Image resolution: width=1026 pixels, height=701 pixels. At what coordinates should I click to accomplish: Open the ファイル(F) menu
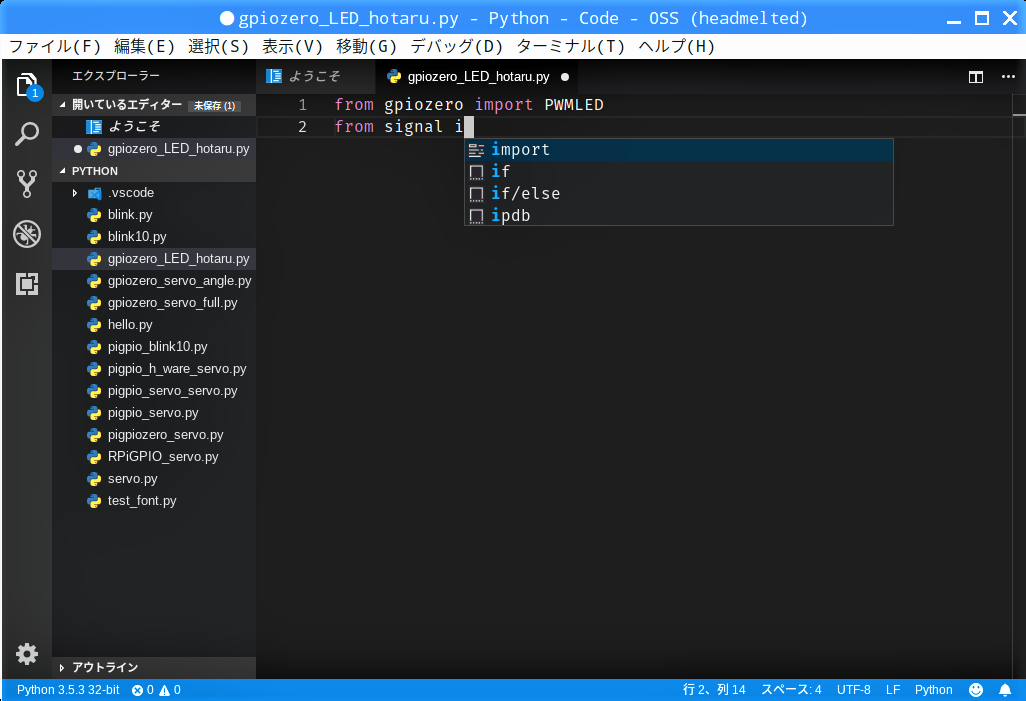pos(55,46)
